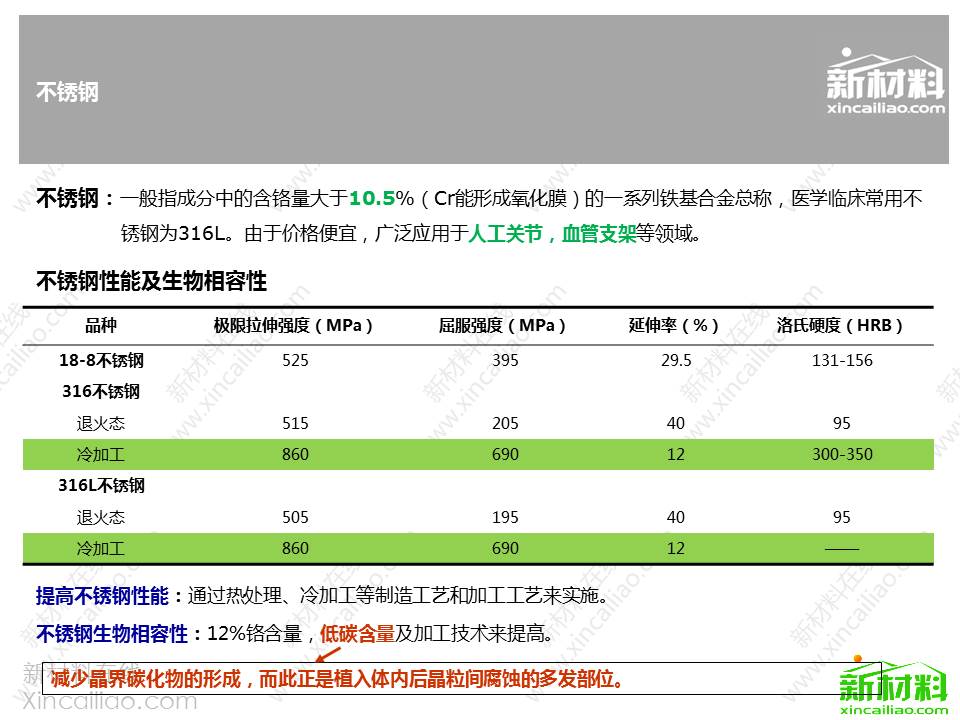
Task: Click the green 10.5 value
Action: (x=372, y=198)
